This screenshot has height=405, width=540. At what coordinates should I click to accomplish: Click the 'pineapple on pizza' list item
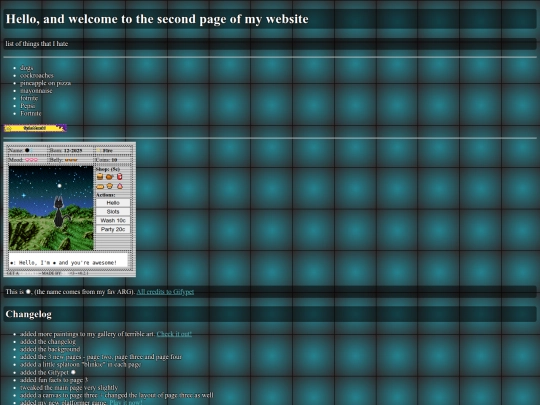(x=45, y=83)
